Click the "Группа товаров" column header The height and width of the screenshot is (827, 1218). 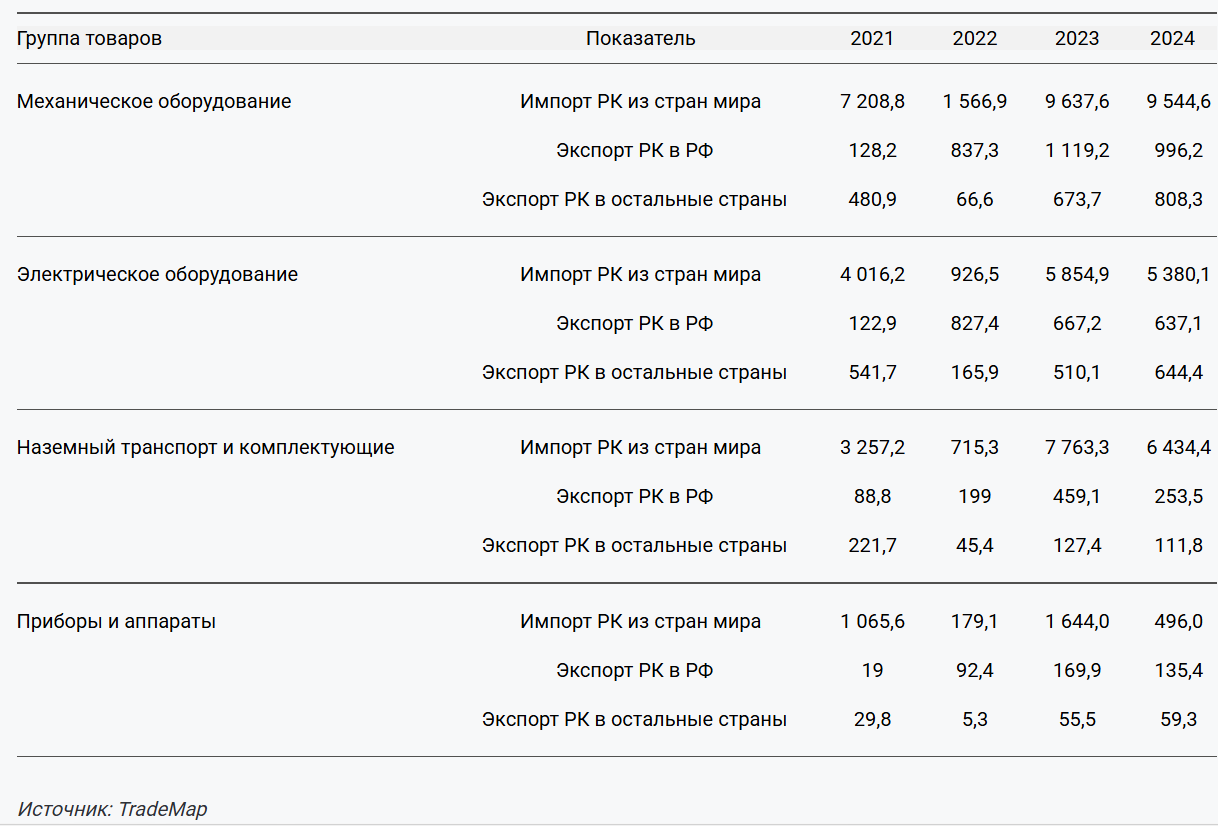click(89, 39)
